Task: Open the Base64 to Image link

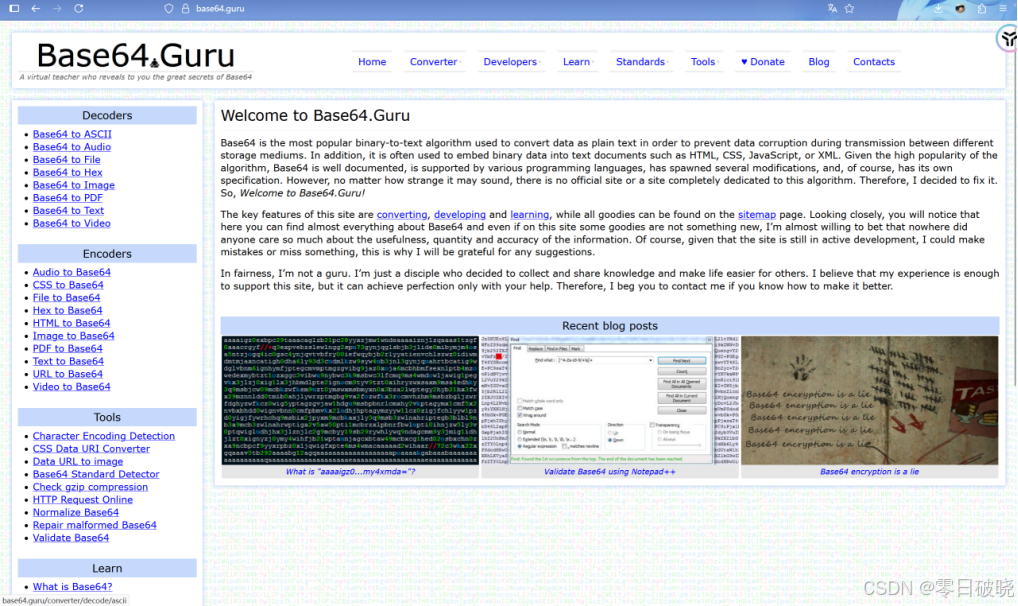Action: tap(73, 185)
